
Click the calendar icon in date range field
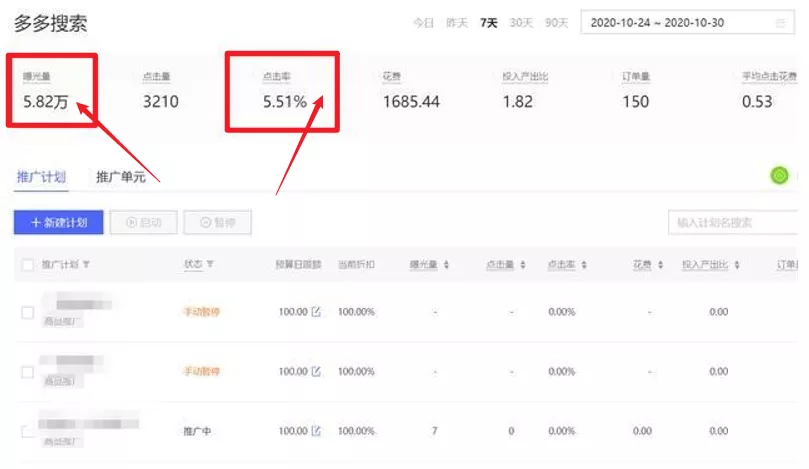780,22
